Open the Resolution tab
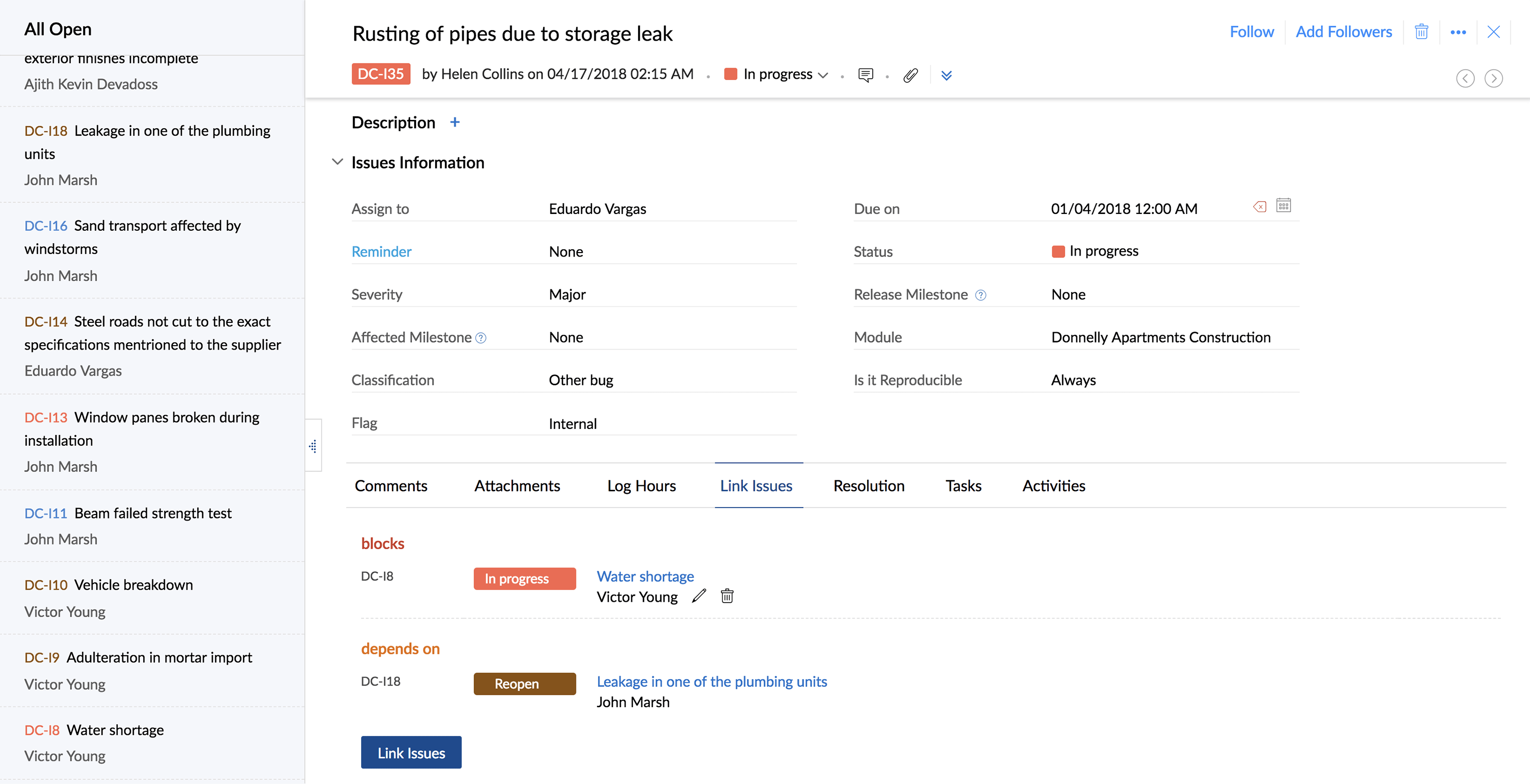The image size is (1530, 784). (x=869, y=485)
